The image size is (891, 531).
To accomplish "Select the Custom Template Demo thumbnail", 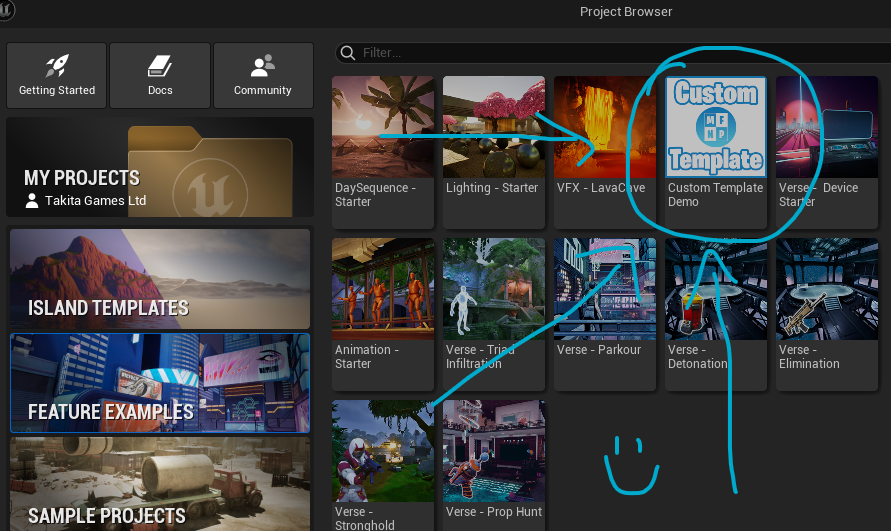I will tap(716, 127).
